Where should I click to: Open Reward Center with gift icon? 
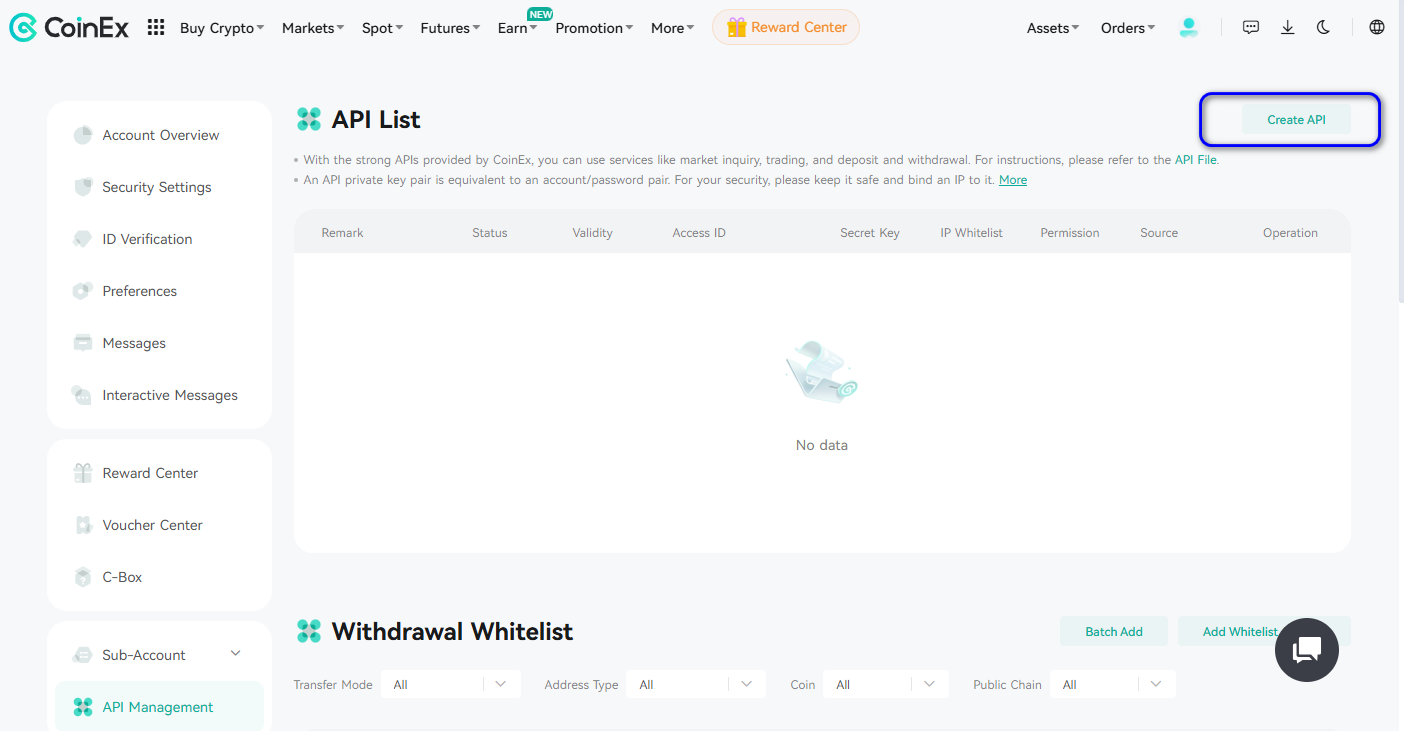[786, 28]
